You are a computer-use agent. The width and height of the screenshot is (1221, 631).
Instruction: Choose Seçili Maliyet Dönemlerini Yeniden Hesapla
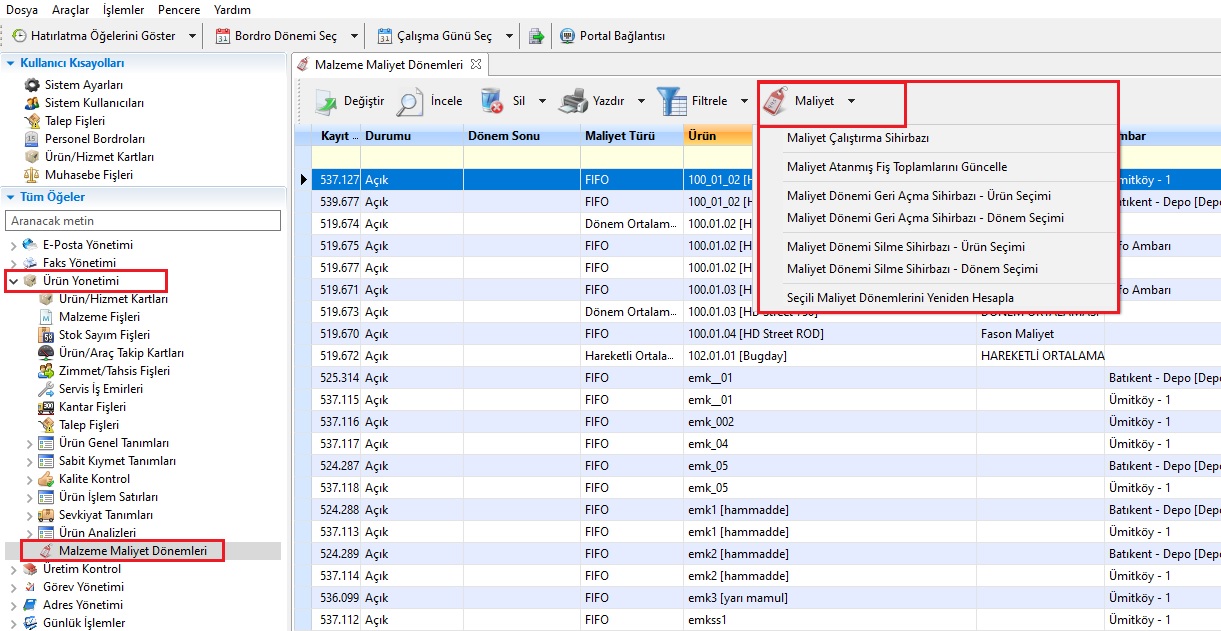pos(900,298)
